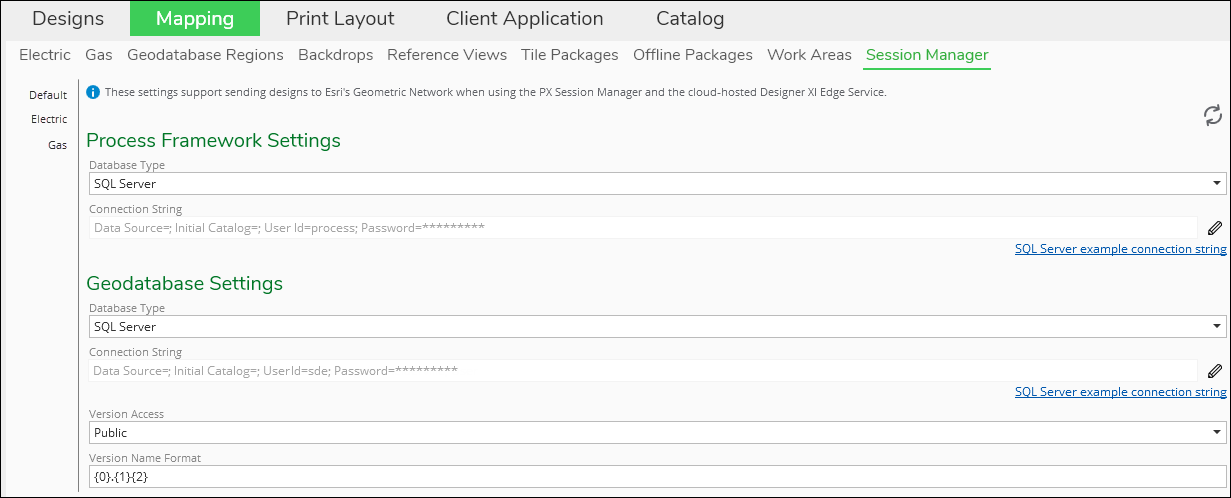Click the blue info icon

[x=93, y=92]
